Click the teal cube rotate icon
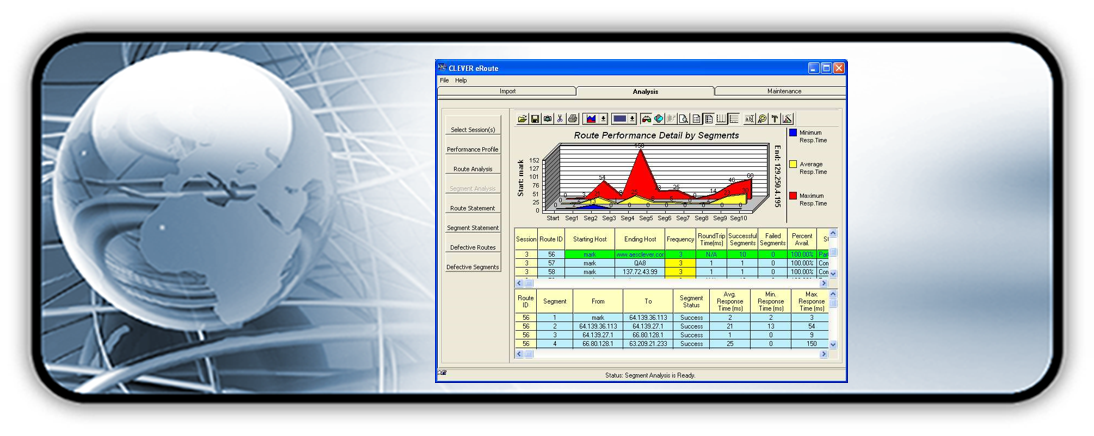The image size is (1094, 436). [659, 119]
